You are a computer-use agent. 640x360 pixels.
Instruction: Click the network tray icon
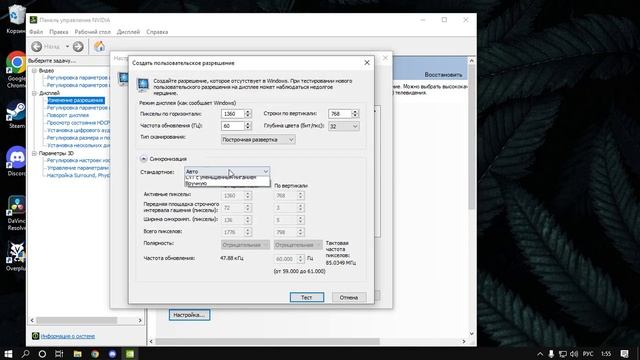click(x=562, y=354)
